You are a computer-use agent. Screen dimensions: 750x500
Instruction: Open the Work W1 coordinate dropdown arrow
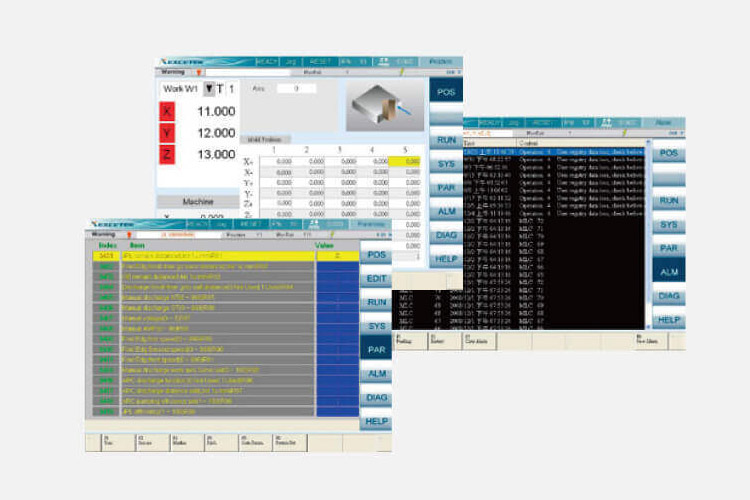(x=208, y=89)
